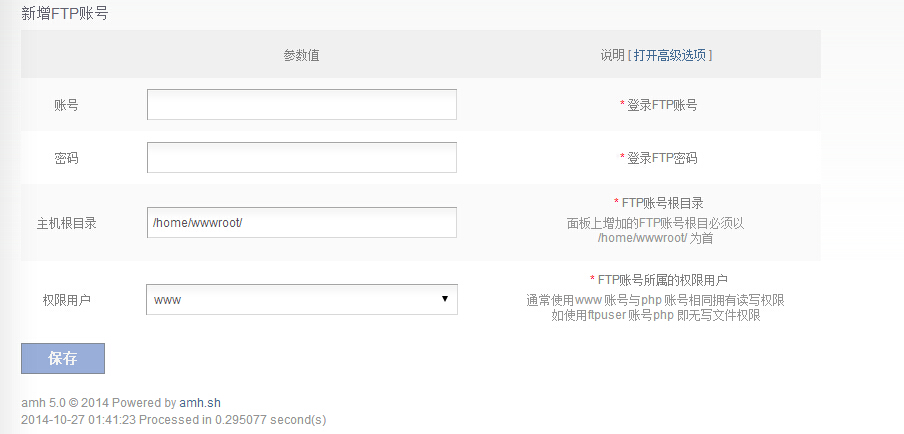Click the 新增FTP账号 page heading
Image resolution: width=904 pixels, height=434 pixels.
coord(65,13)
